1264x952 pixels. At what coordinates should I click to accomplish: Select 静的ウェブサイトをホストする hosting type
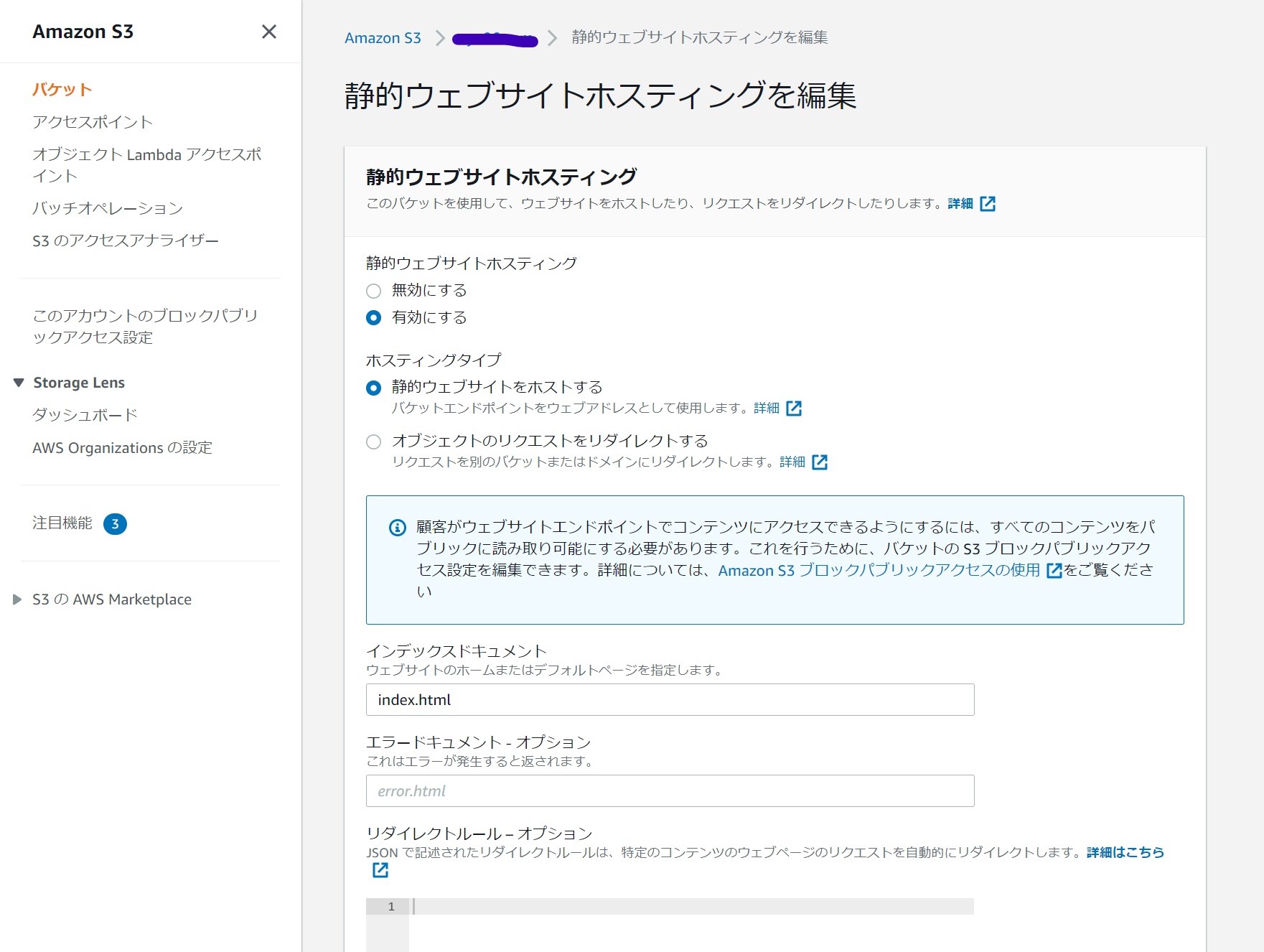(373, 388)
